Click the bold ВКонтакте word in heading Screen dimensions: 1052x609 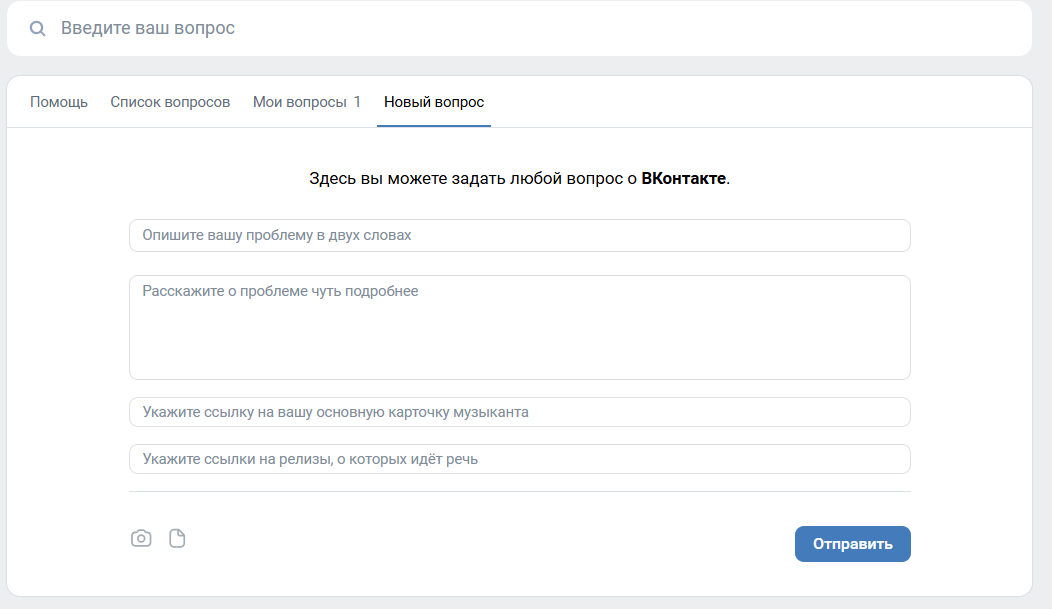[683, 180]
